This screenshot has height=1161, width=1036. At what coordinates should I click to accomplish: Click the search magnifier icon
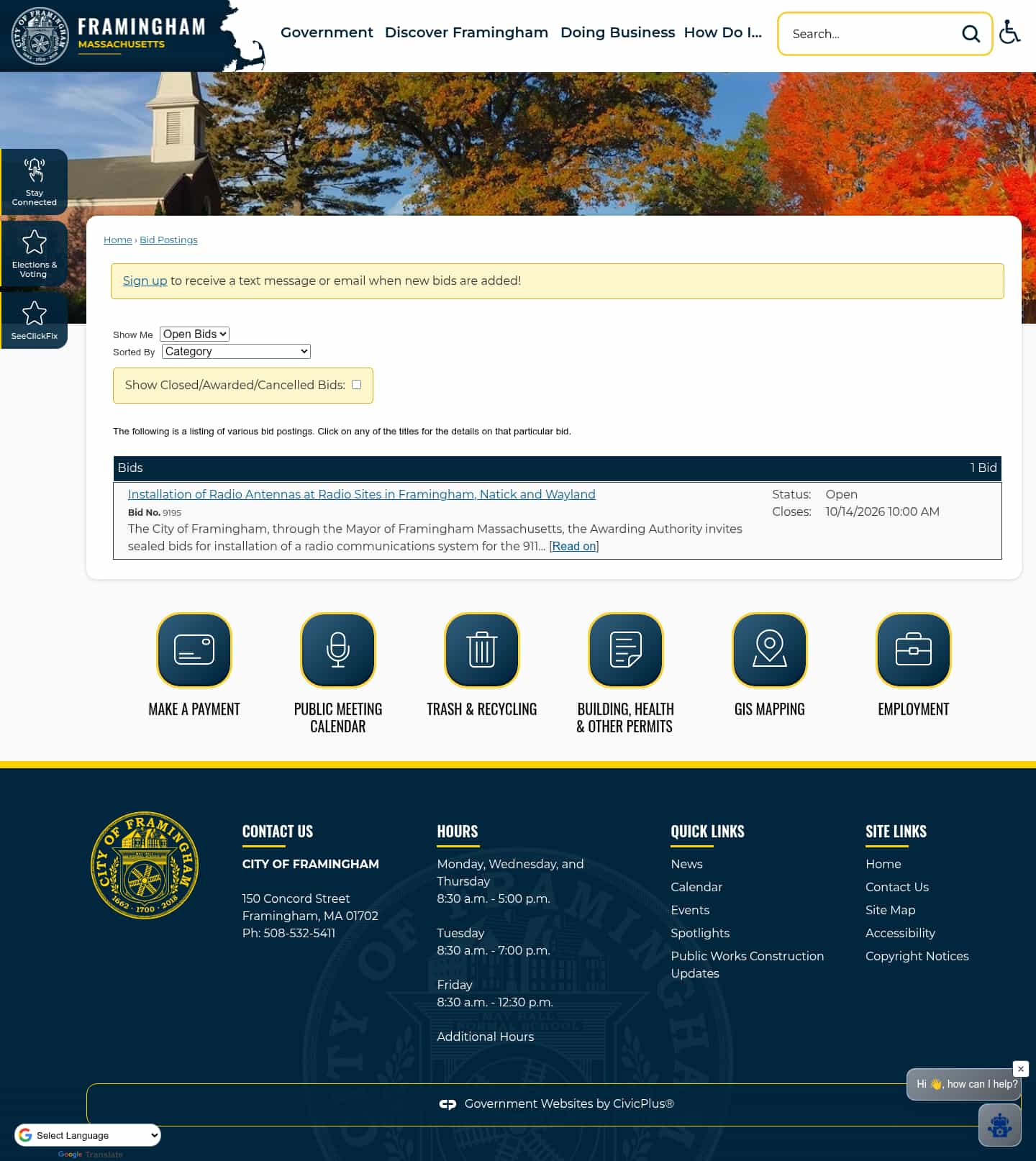coord(971,34)
